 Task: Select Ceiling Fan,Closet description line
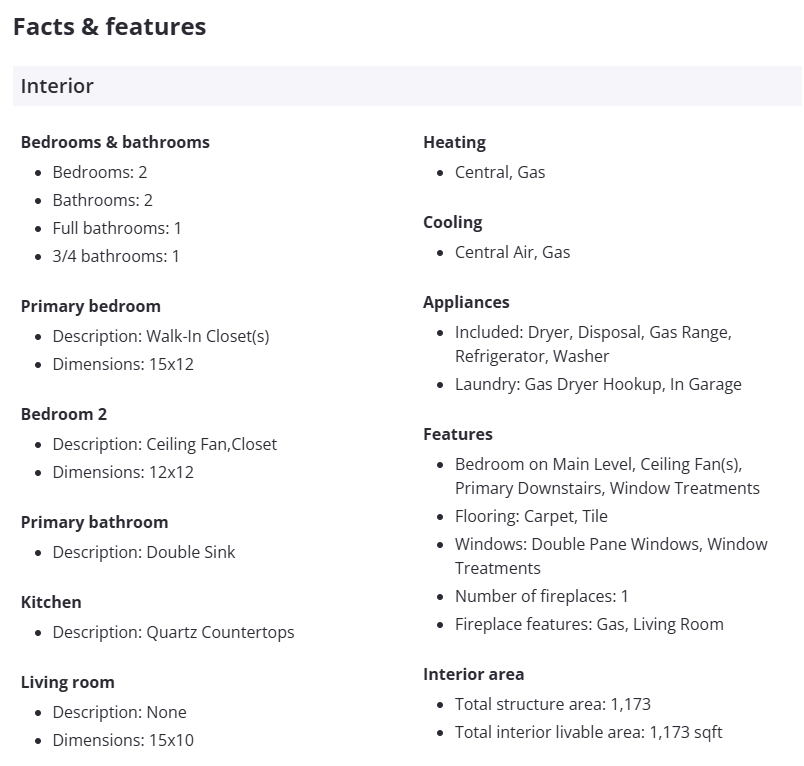point(165,444)
